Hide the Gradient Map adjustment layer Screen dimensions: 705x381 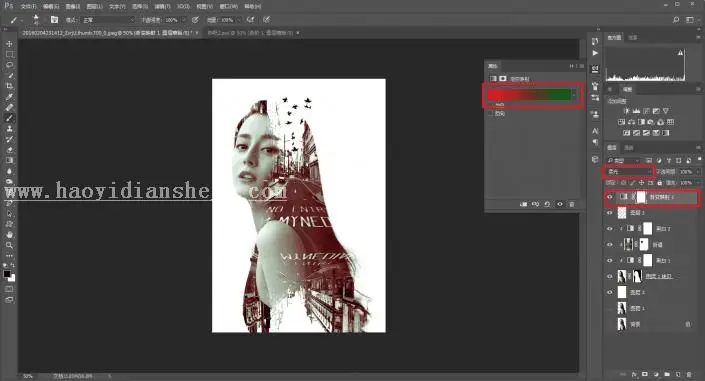coord(610,197)
